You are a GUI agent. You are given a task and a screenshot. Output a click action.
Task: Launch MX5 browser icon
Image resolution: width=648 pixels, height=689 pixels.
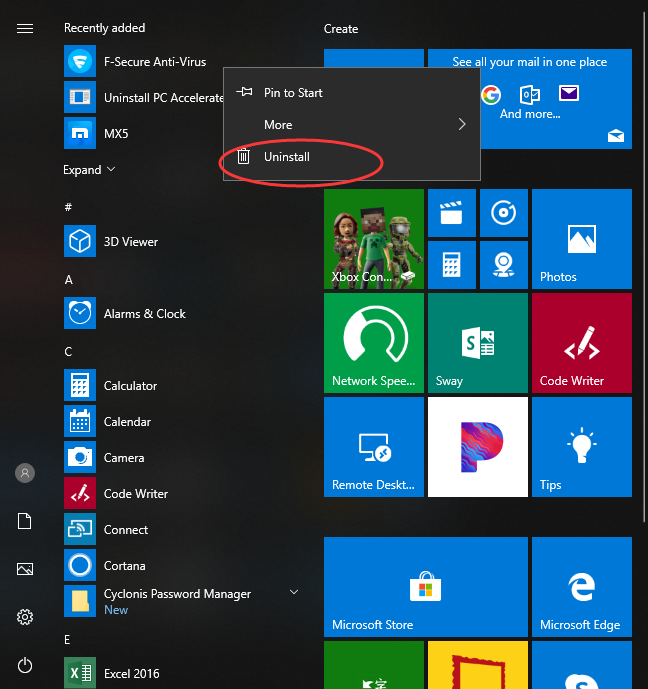pyautogui.click(x=80, y=133)
